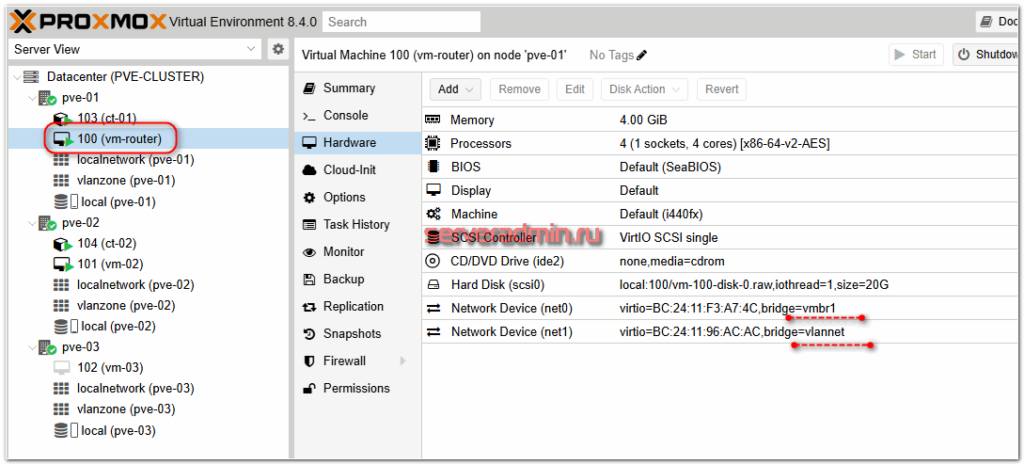Click the pencil icon next to No Tags

(x=642, y=55)
